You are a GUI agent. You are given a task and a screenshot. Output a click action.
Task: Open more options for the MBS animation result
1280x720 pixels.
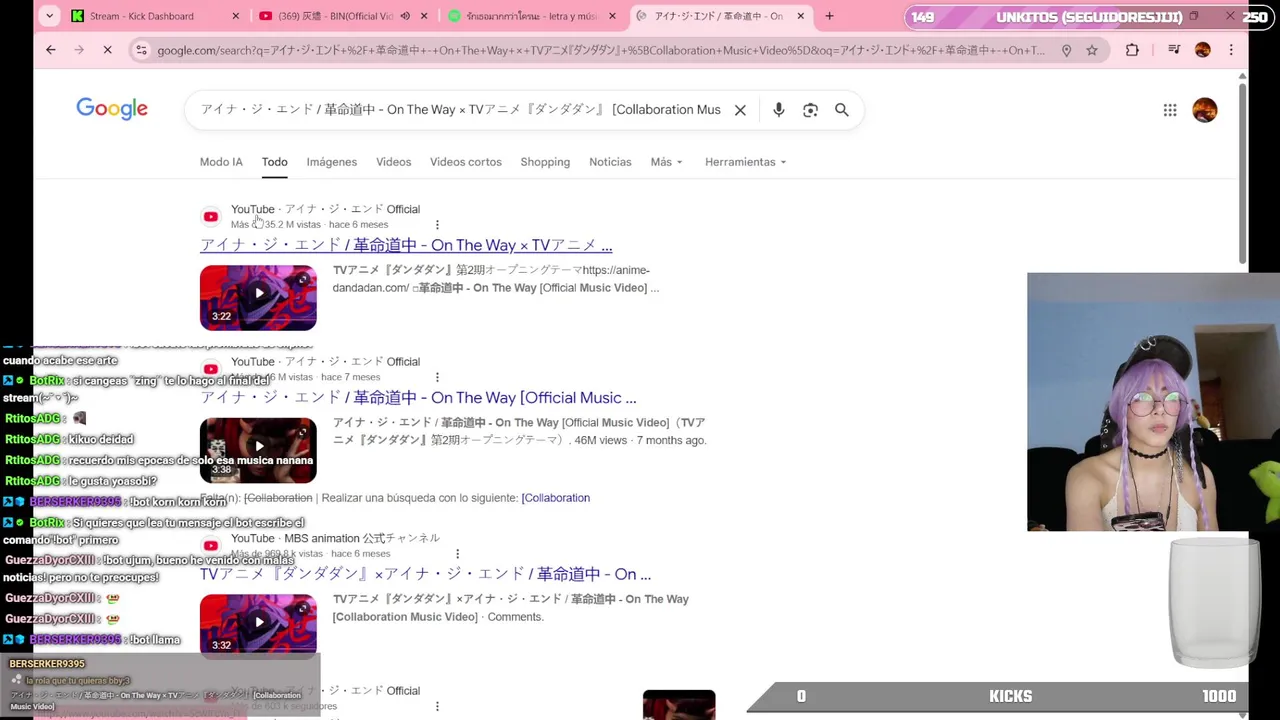coord(457,553)
